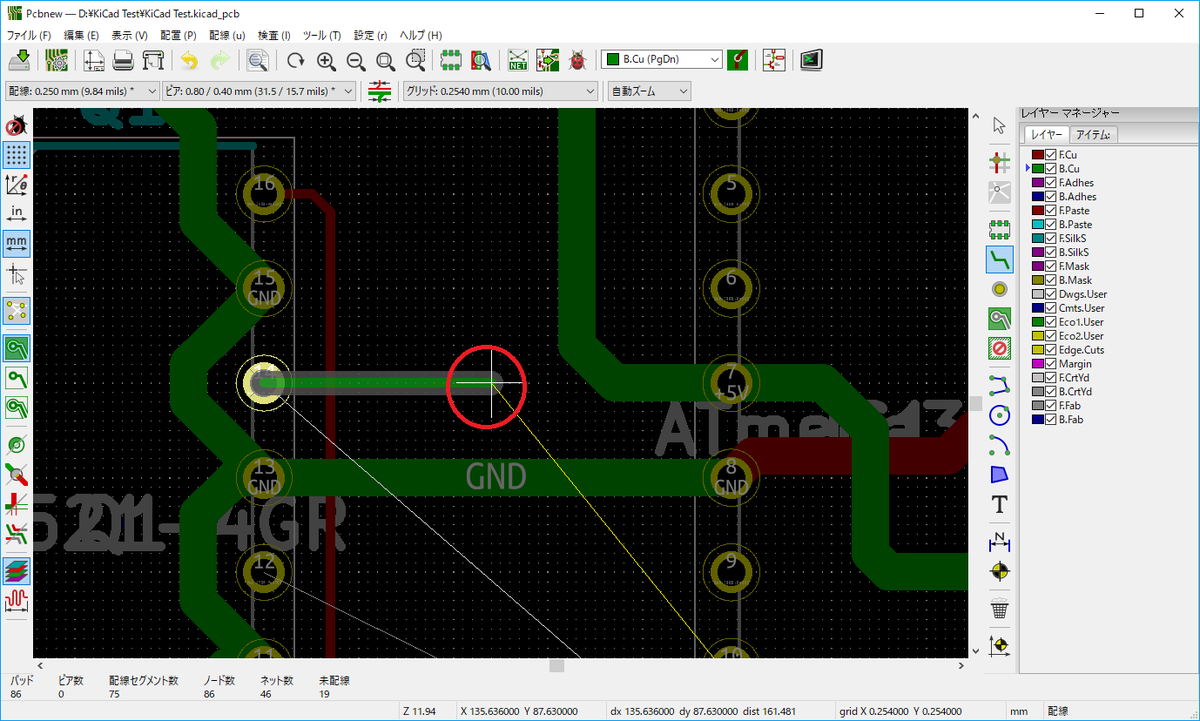Toggle the B.Cu layer checkbox
Screen dimensions: 1200x721
click(1051, 169)
